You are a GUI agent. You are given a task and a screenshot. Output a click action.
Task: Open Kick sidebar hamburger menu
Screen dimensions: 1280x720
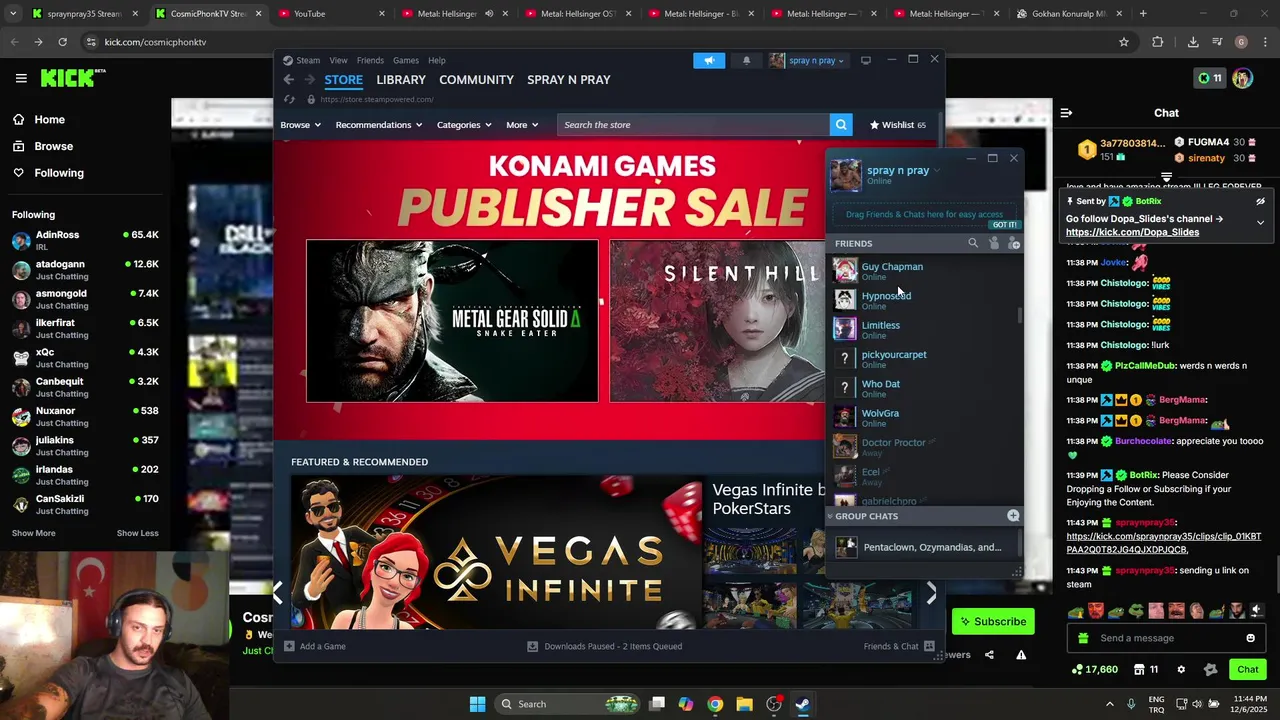click(21, 78)
